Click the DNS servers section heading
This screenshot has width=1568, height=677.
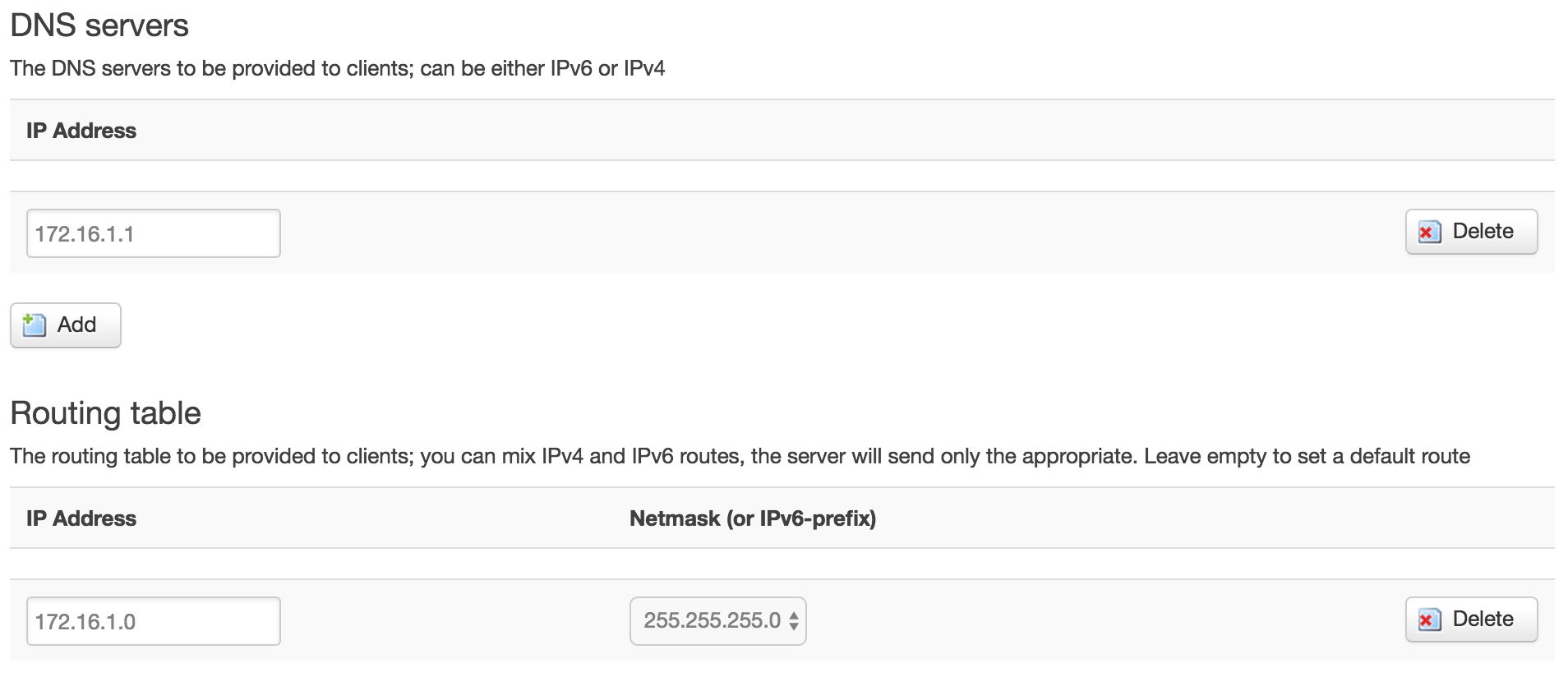coord(99,25)
